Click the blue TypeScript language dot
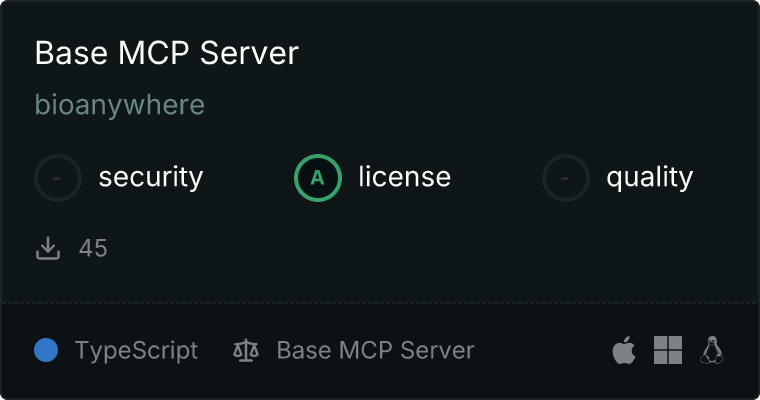The height and width of the screenshot is (400, 760). pyautogui.click(x=46, y=350)
